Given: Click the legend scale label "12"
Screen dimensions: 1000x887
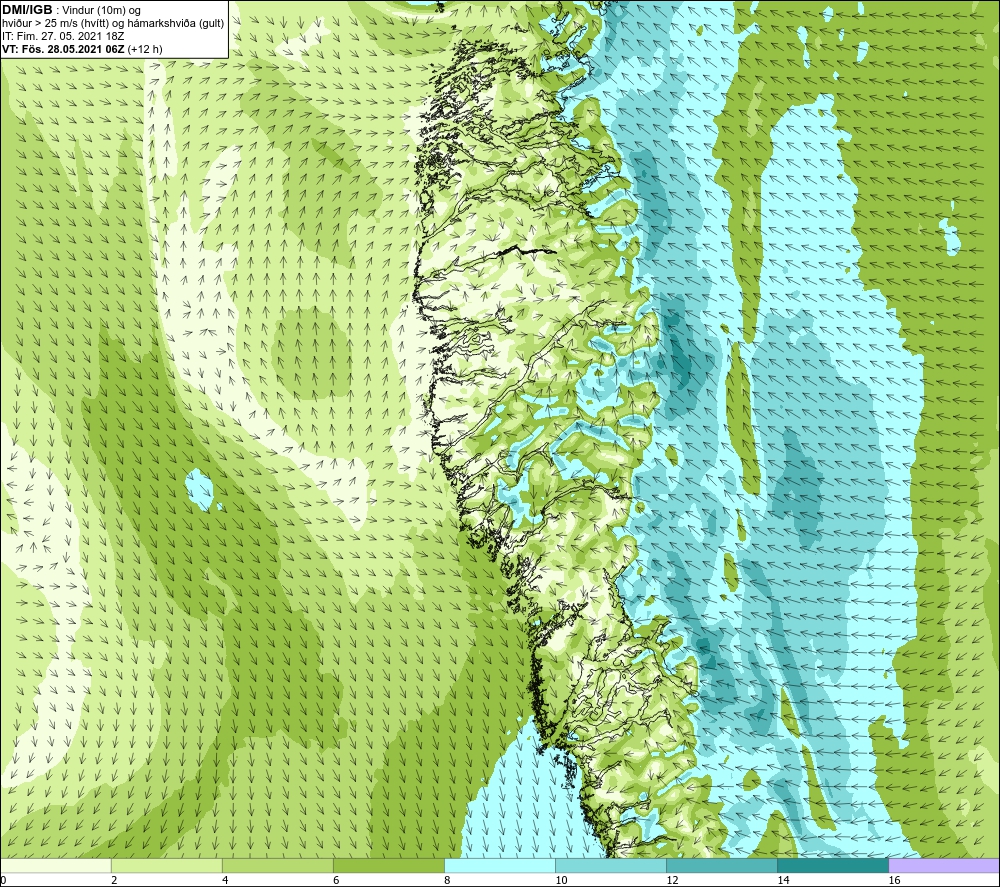Looking at the screenshot, I should (x=672, y=881).
